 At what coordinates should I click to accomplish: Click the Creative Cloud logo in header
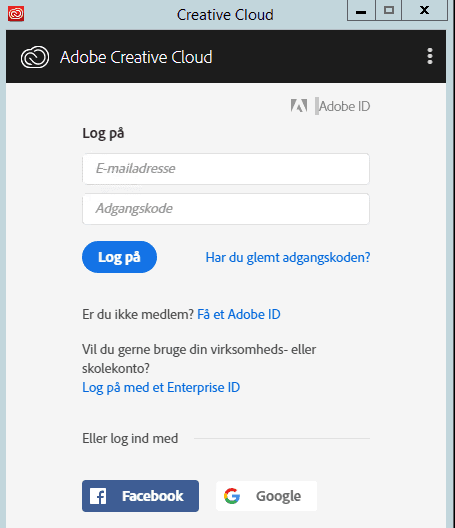tap(35, 57)
